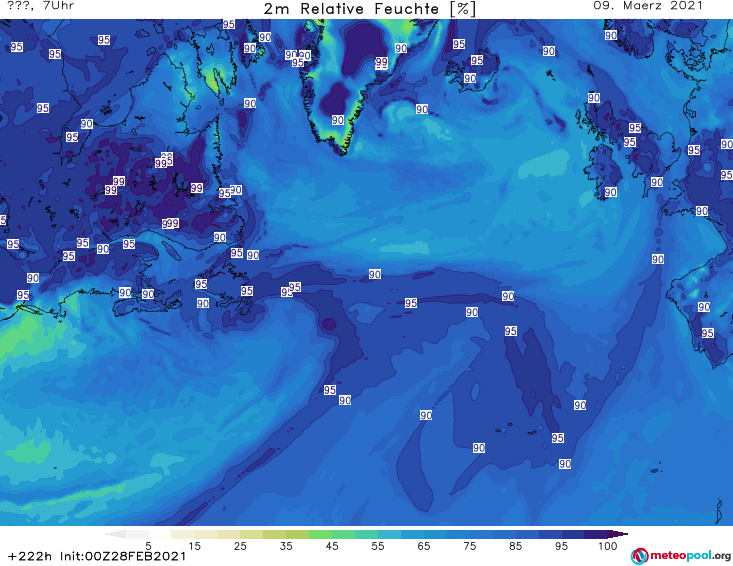
Task: Click the "???, 7Uhr" time label
Action: pos(41,6)
